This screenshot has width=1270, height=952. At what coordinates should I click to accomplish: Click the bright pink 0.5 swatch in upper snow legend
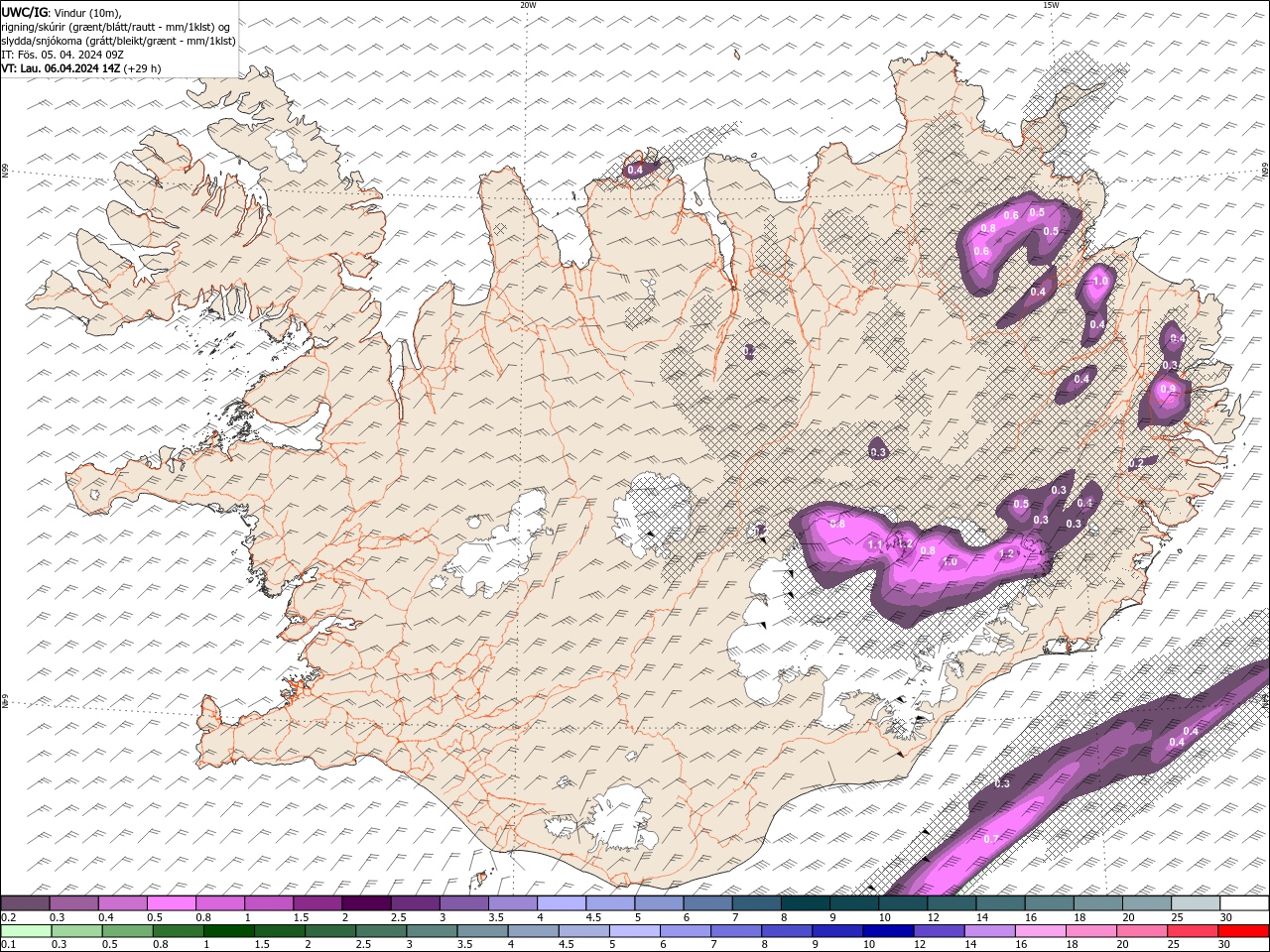pyautogui.click(x=171, y=903)
